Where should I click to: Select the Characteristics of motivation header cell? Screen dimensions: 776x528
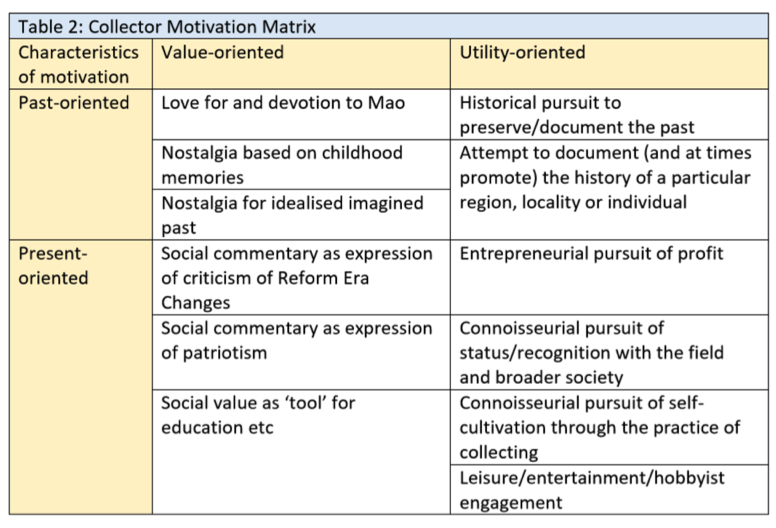point(81,64)
